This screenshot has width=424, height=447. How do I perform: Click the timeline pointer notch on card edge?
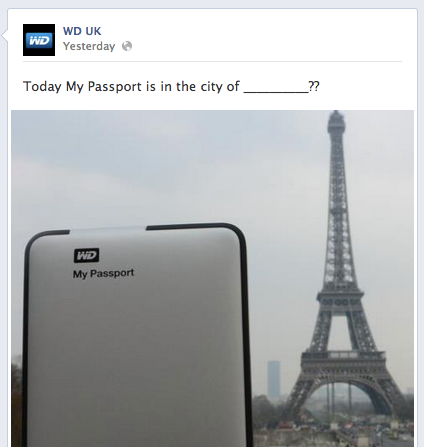(5, 35)
